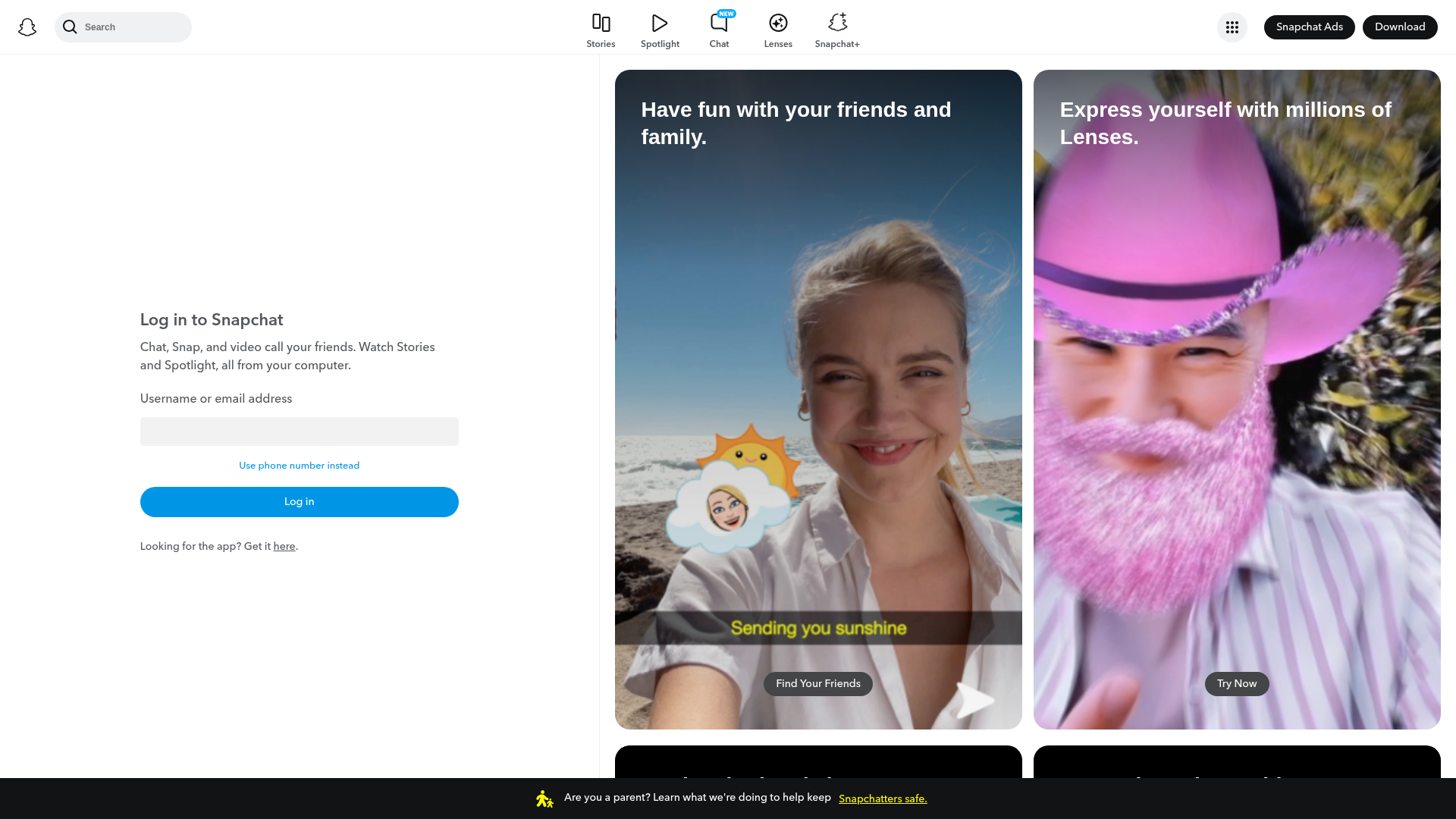Screen dimensions: 1456x819
Task: Open the Snapchatters safe link
Action: click(x=883, y=799)
